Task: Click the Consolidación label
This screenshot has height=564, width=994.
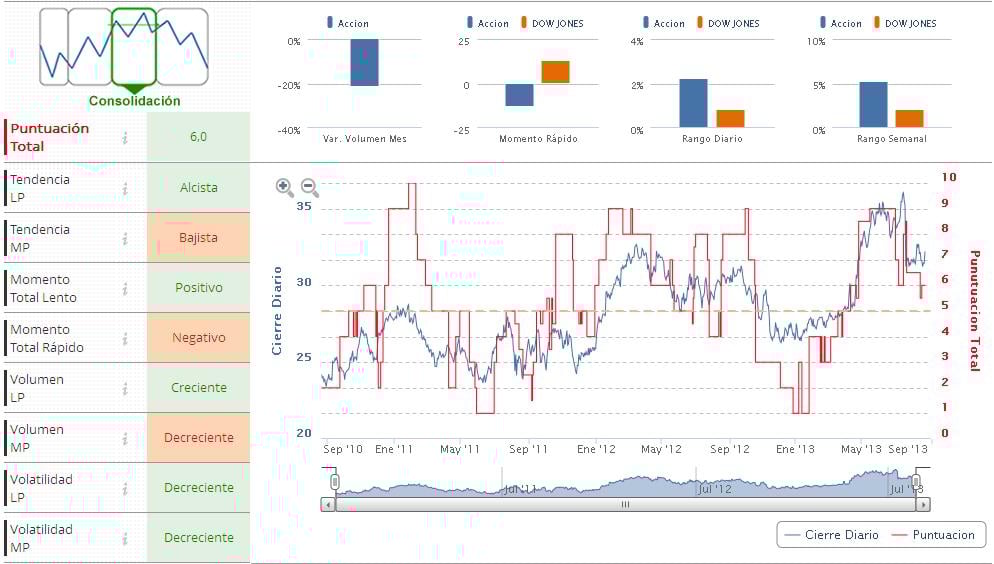Action: [134, 101]
